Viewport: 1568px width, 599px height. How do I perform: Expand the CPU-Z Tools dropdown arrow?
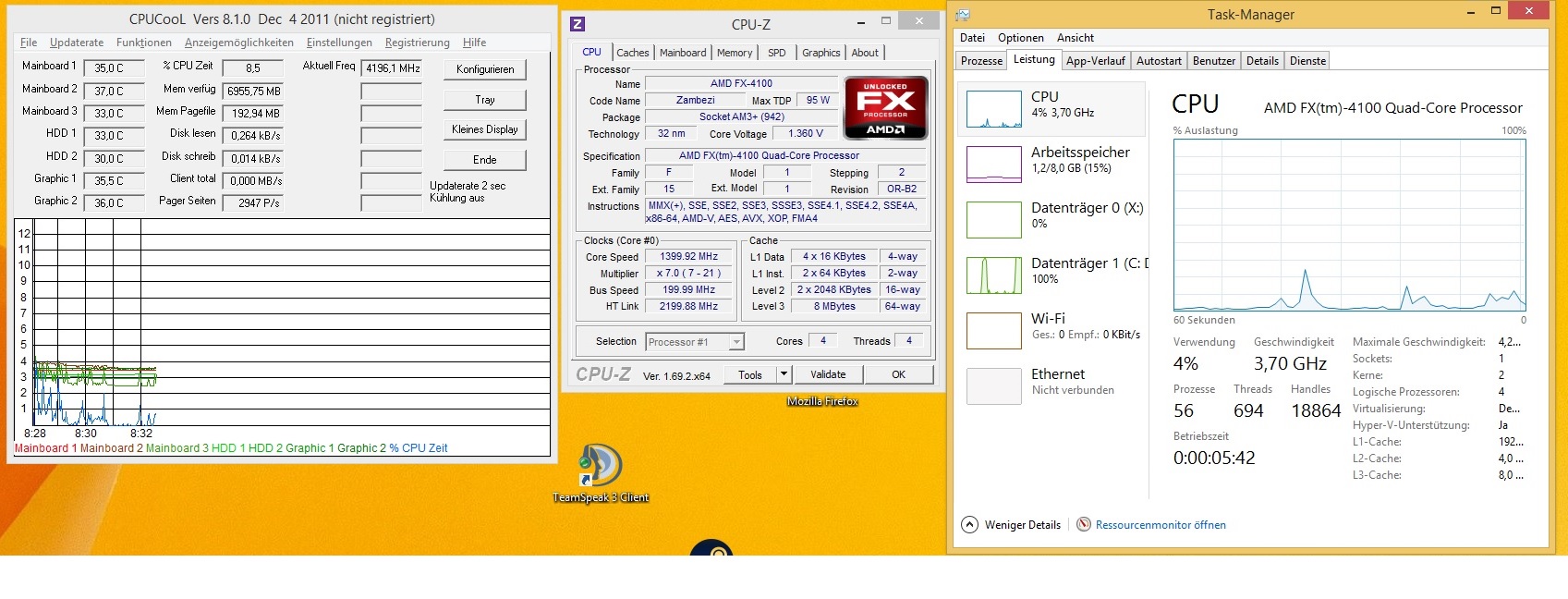click(x=784, y=374)
